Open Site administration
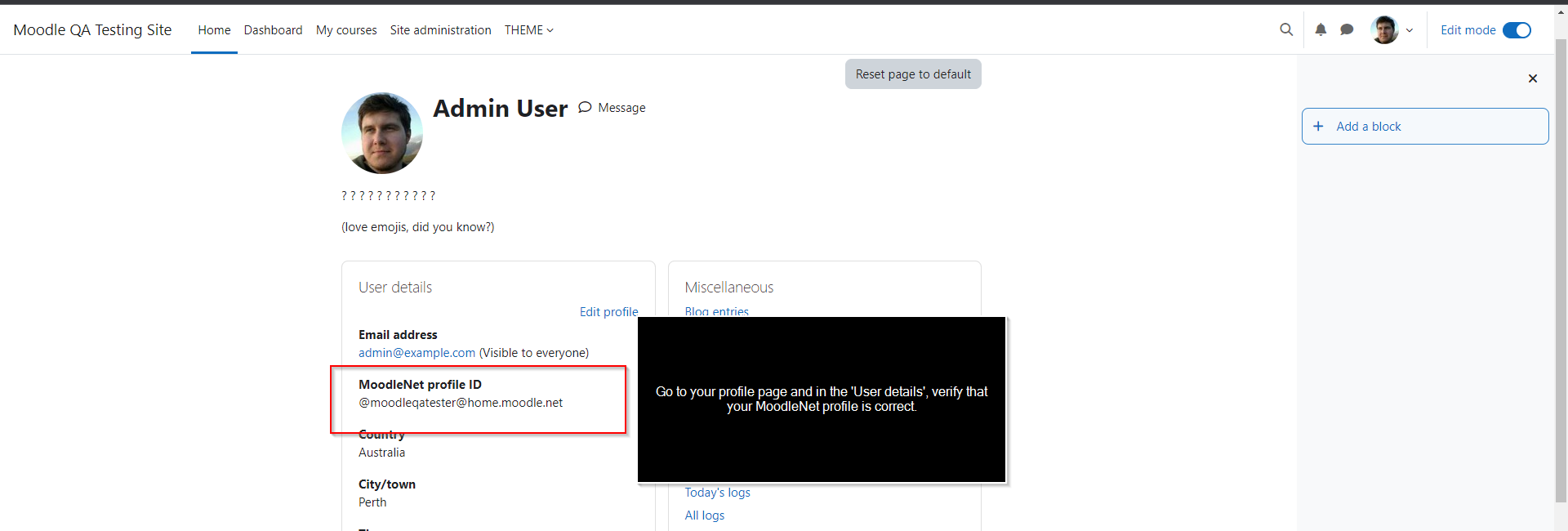The width and height of the screenshot is (1568, 531). 440,30
